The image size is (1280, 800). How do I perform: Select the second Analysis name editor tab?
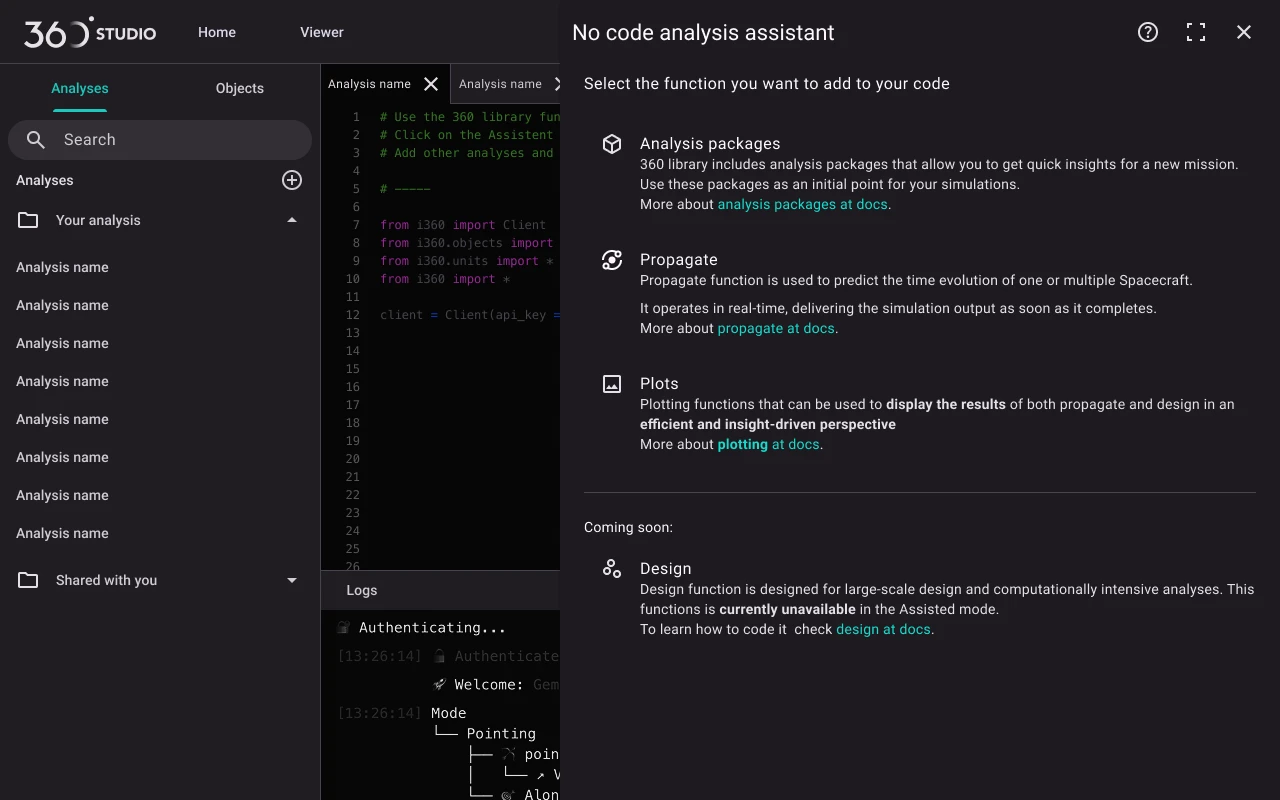coord(500,84)
